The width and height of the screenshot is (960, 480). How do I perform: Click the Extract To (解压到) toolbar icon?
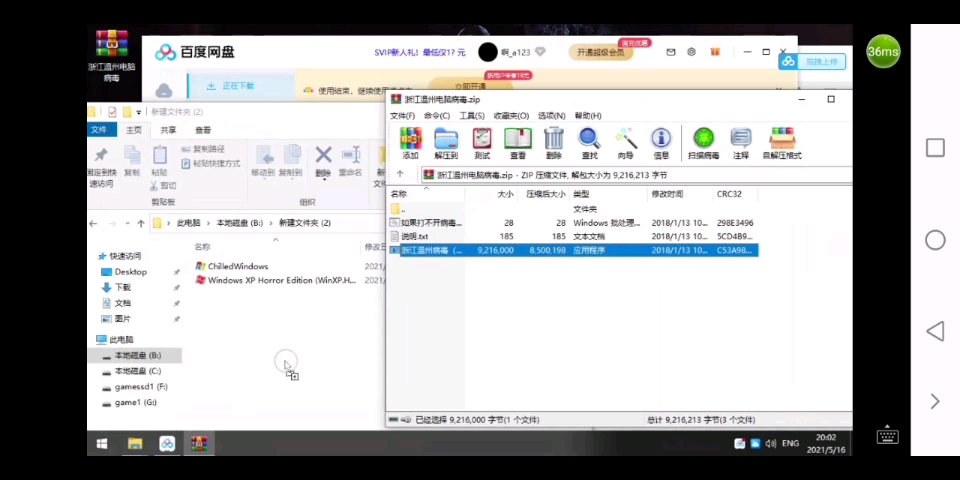click(x=446, y=143)
